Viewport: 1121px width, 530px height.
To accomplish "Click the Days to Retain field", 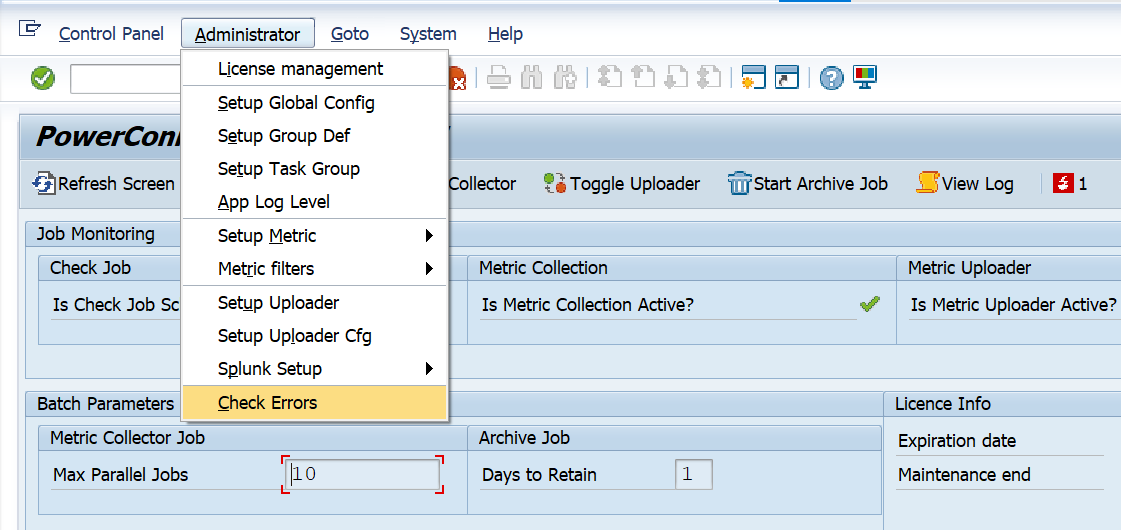I will [693, 474].
